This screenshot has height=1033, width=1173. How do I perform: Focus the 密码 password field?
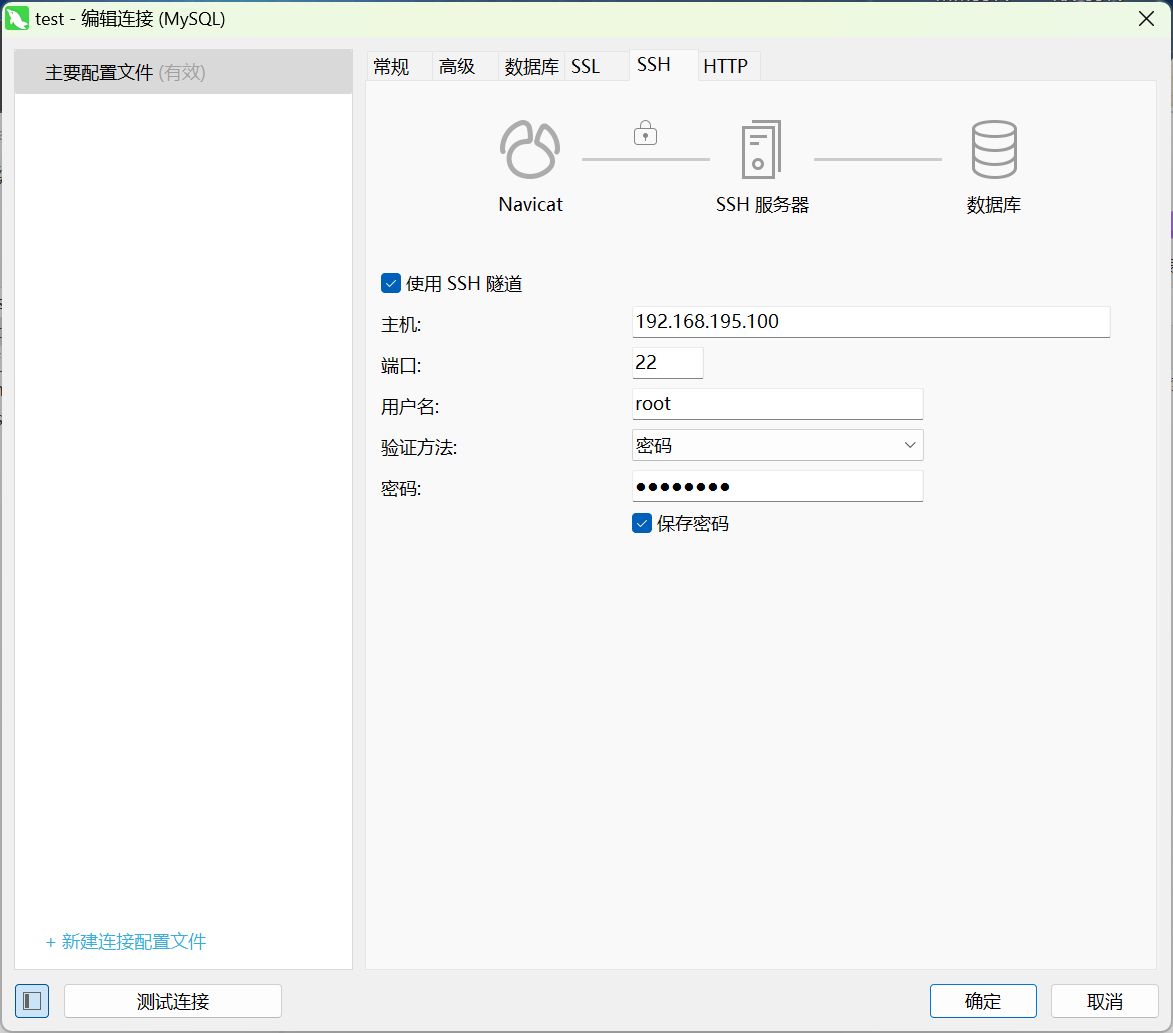(777, 486)
